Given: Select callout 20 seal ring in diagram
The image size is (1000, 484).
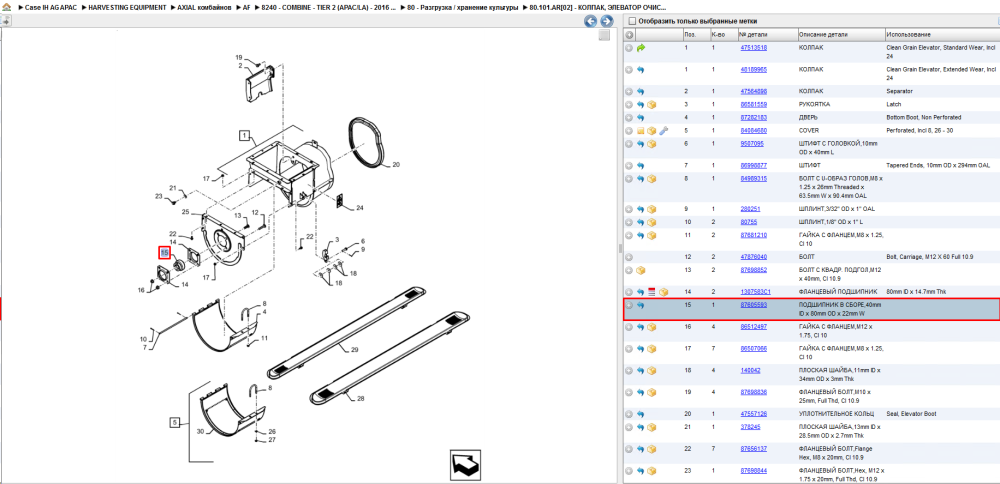Looking at the screenshot, I should pos(395,165).
